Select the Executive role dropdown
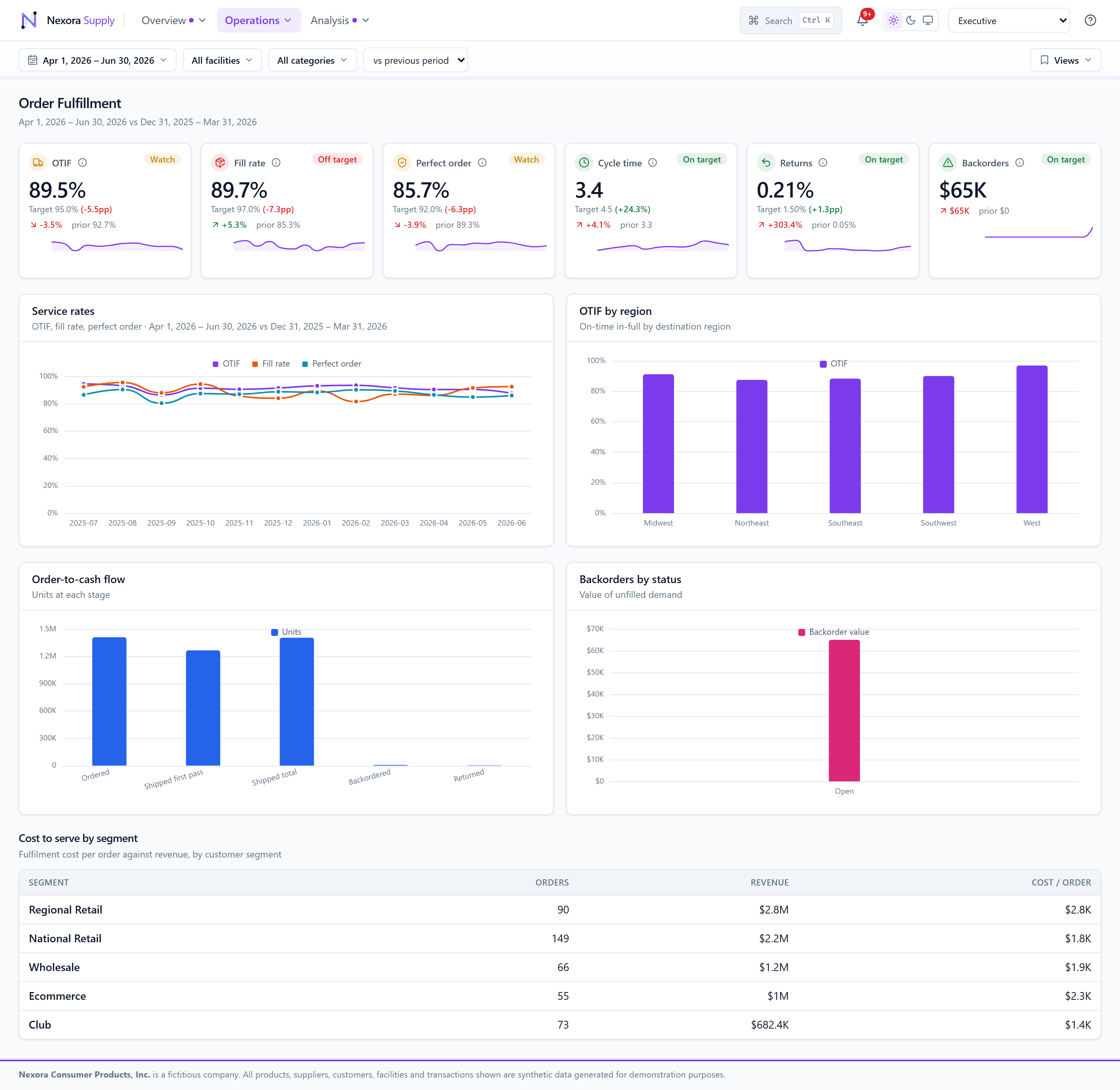Screen dimensions: 1120x1090 click(x=1009, y=21)
